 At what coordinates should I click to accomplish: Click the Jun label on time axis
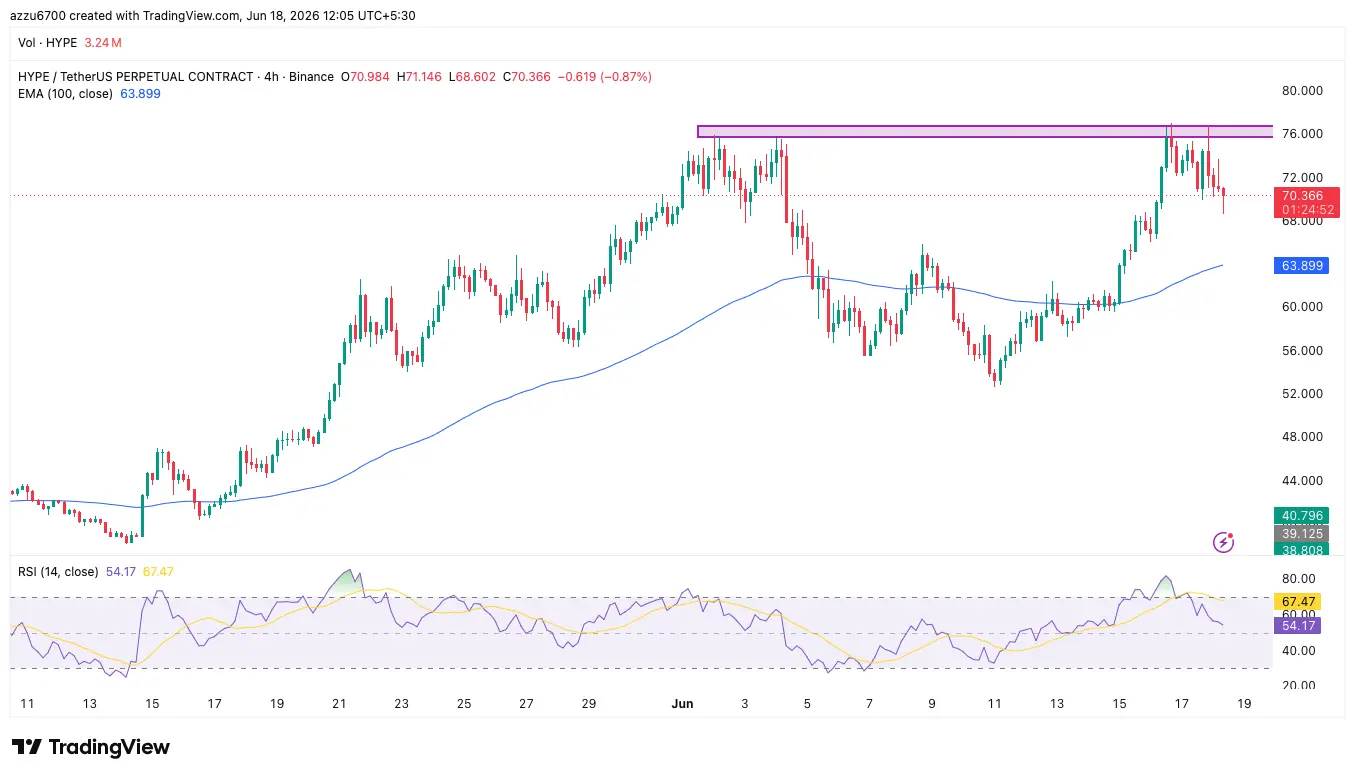682,704
